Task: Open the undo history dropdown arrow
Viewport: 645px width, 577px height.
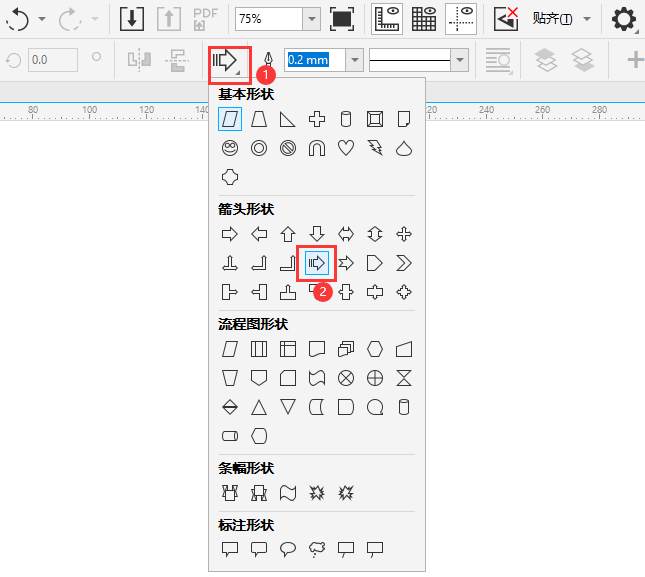Action: (x=42, y=19)
